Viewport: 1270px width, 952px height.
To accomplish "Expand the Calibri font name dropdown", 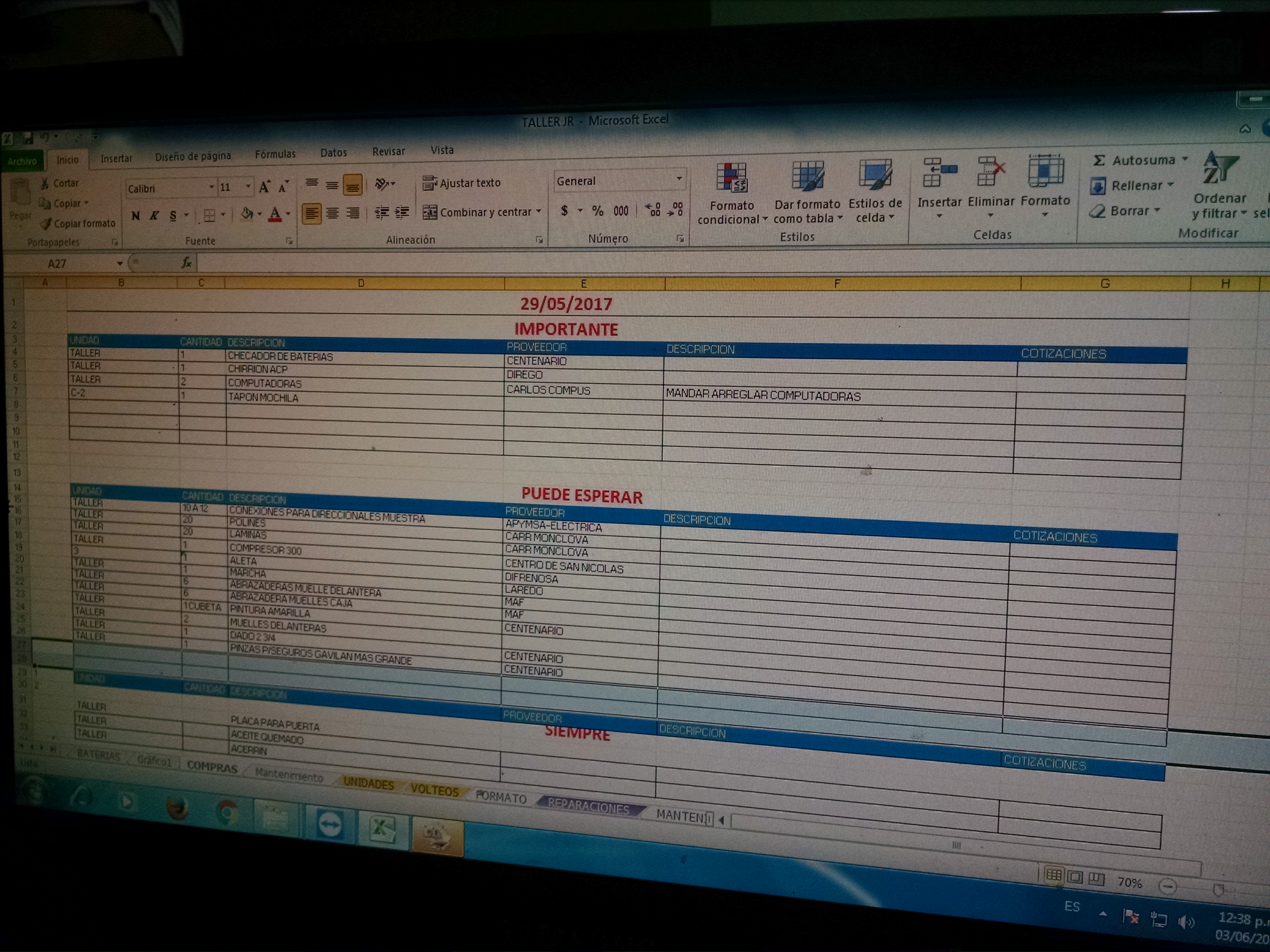I will point(211,187).
